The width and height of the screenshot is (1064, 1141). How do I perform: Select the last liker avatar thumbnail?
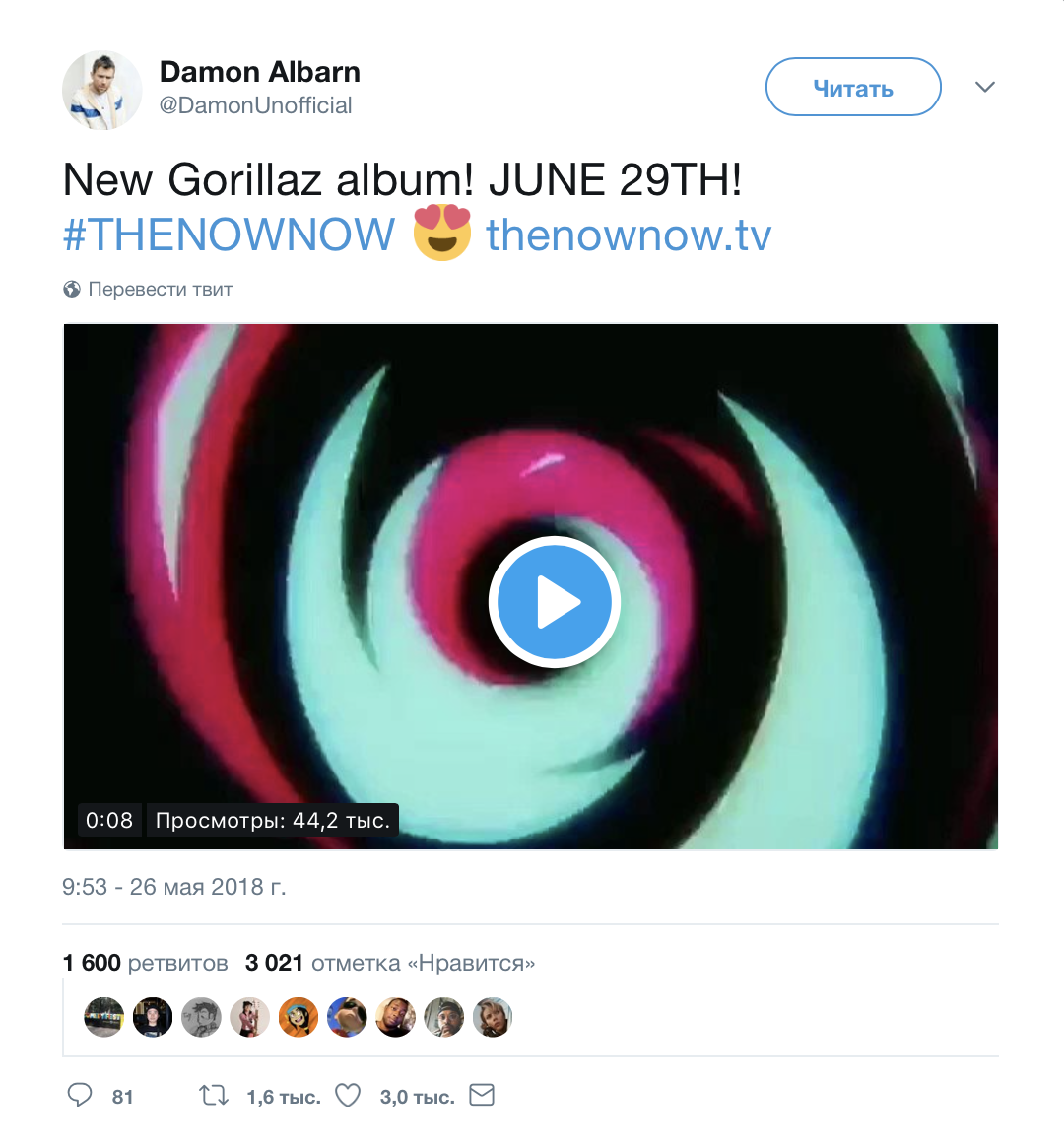[x=493, y=1017]
